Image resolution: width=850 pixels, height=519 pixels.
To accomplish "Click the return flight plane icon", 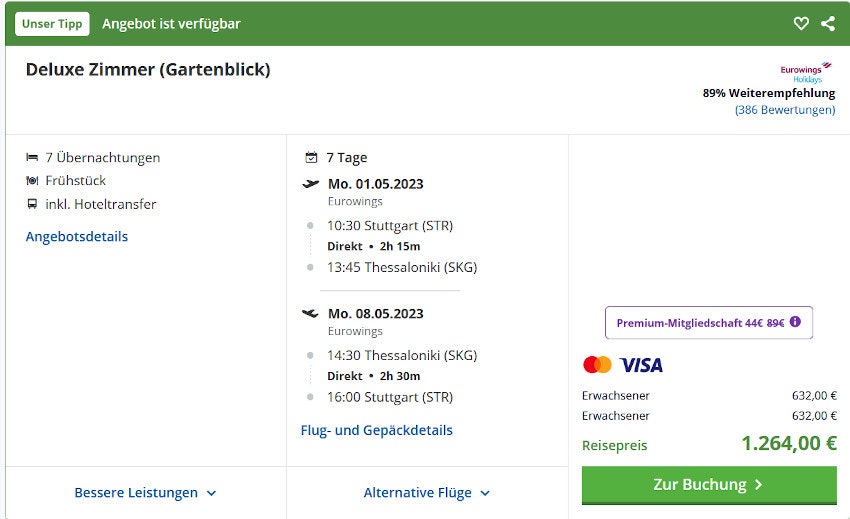I will pos(311,314).
